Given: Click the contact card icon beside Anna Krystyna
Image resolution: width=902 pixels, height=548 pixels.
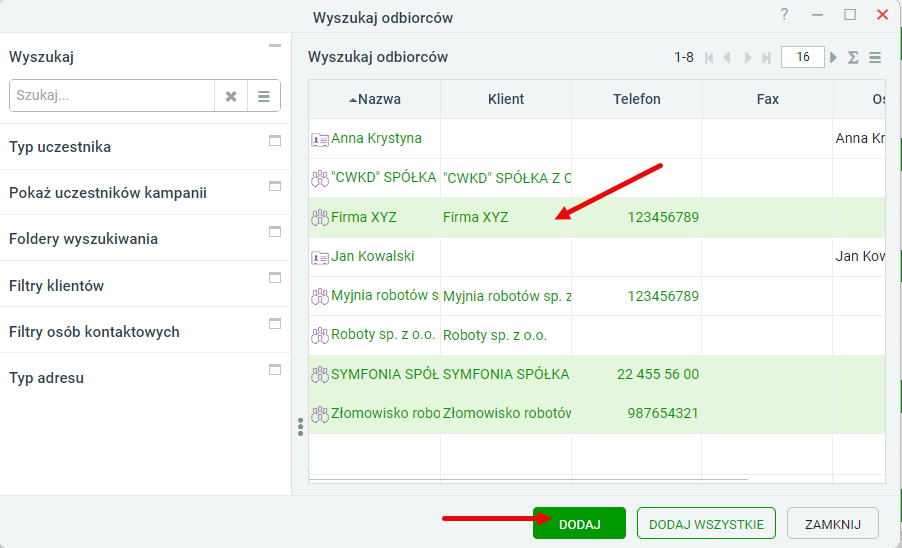Looking at the screenshot, I should [320, 140].
